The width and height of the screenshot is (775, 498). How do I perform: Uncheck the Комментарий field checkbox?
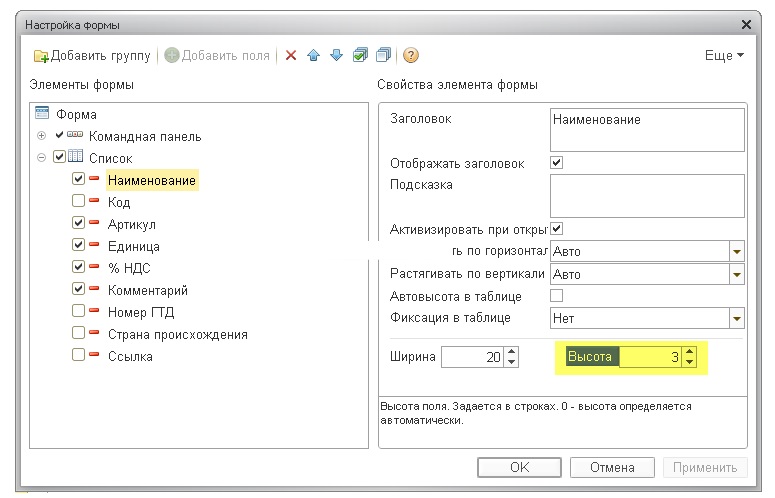[x=79, y=288]
